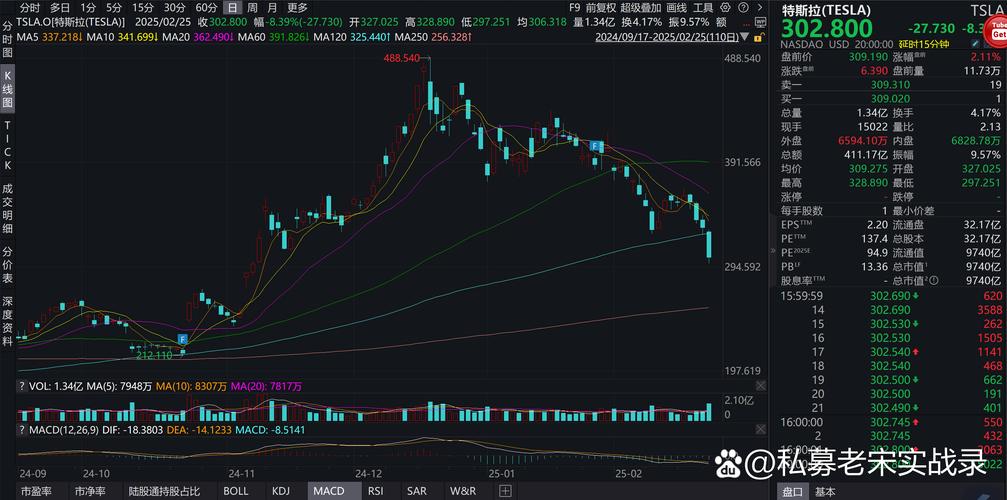1007x500 pixels.
Task: Click the blue F marker near 212.110 low
Action: (183, 340)
